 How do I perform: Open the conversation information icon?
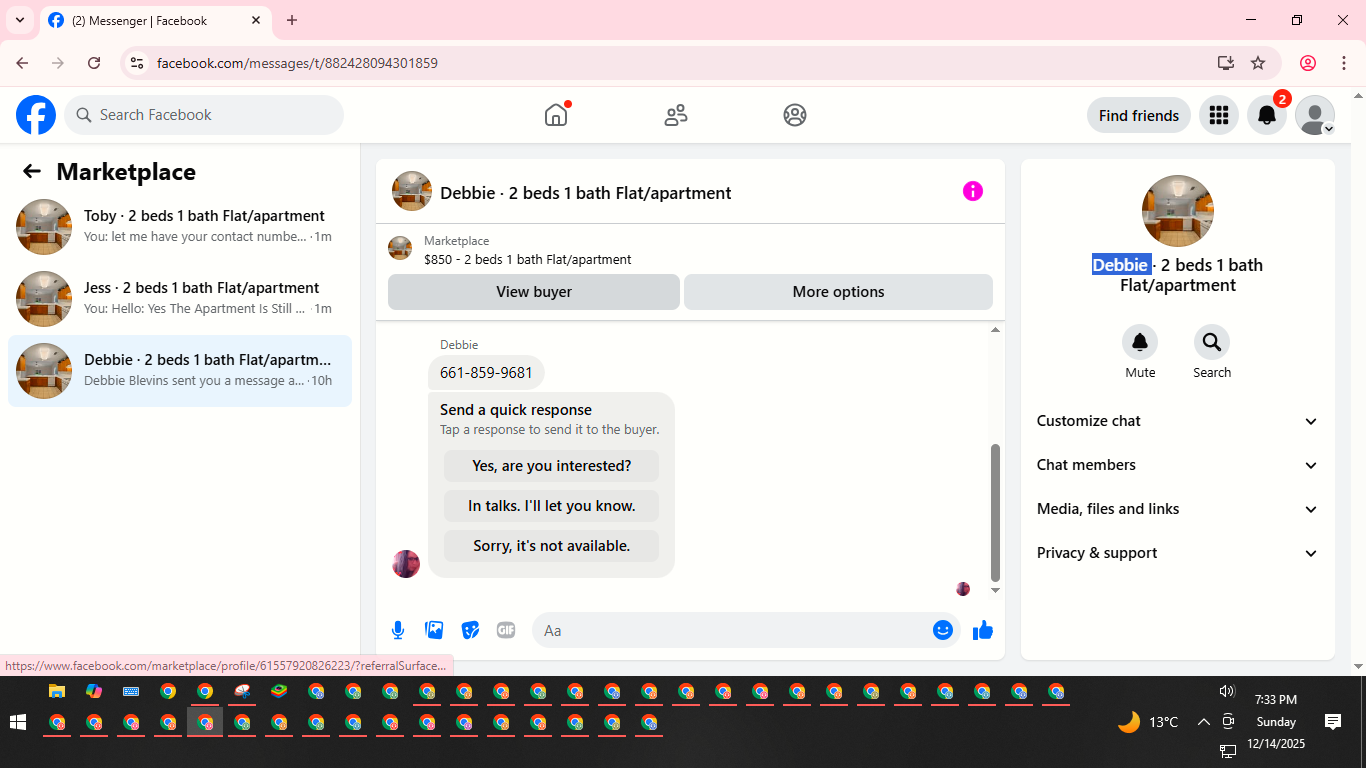tap(973, 191)
